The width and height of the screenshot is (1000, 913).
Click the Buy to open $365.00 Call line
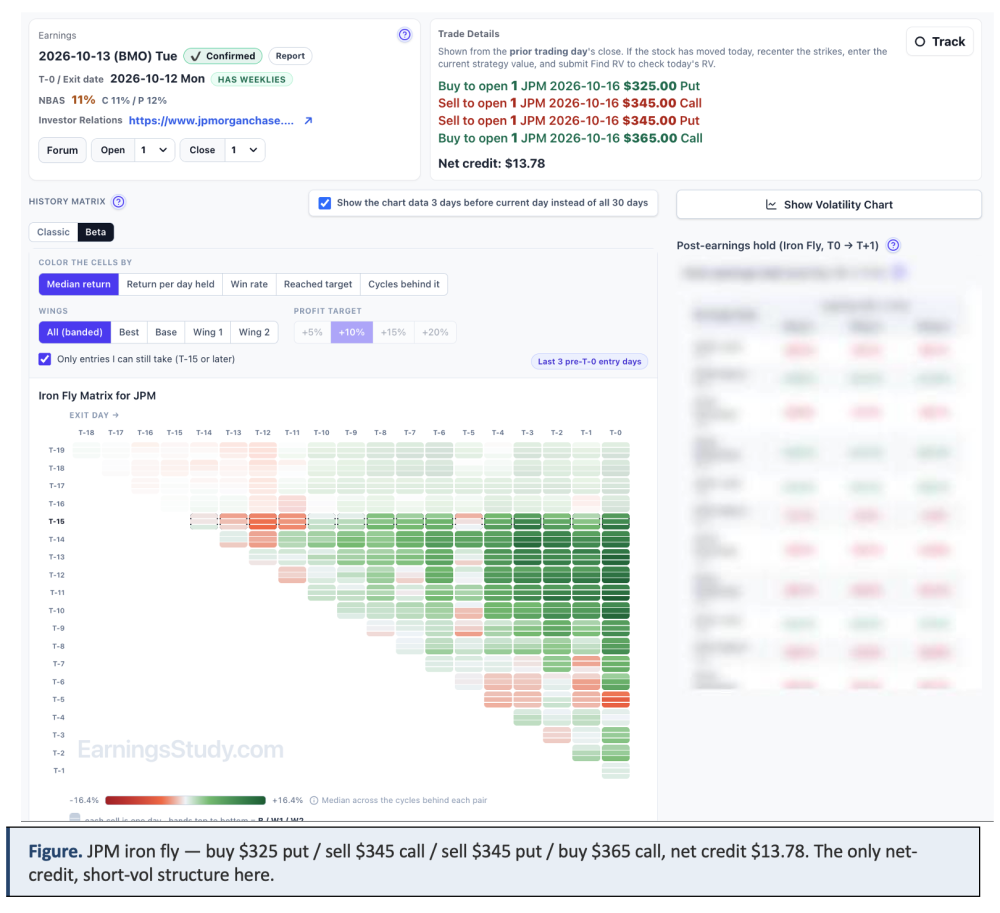point(570,138)
